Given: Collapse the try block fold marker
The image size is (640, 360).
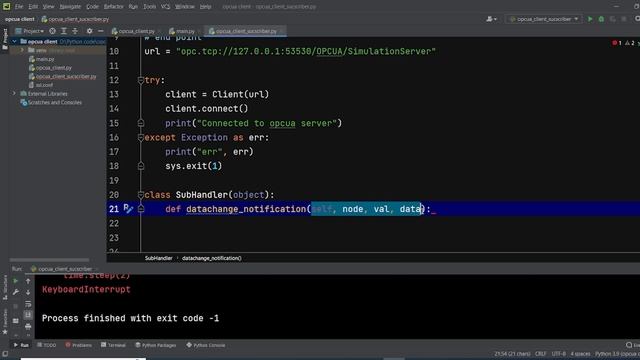Looking at the screenshot, I should [x=141, y=80].
